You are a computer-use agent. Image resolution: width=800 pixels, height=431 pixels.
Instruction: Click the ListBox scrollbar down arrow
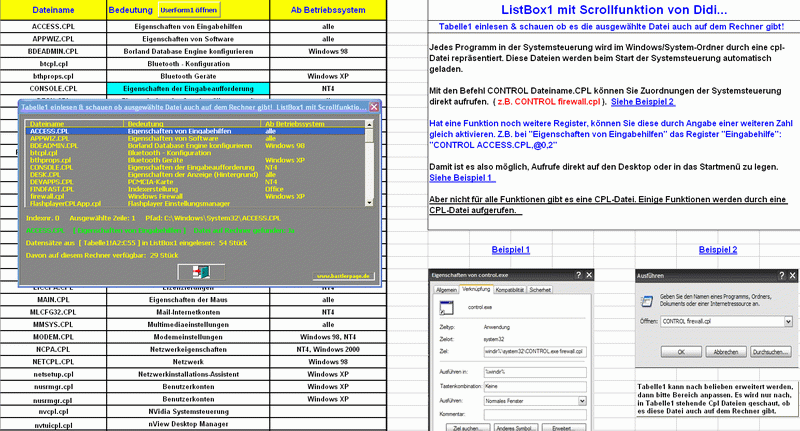369,202
